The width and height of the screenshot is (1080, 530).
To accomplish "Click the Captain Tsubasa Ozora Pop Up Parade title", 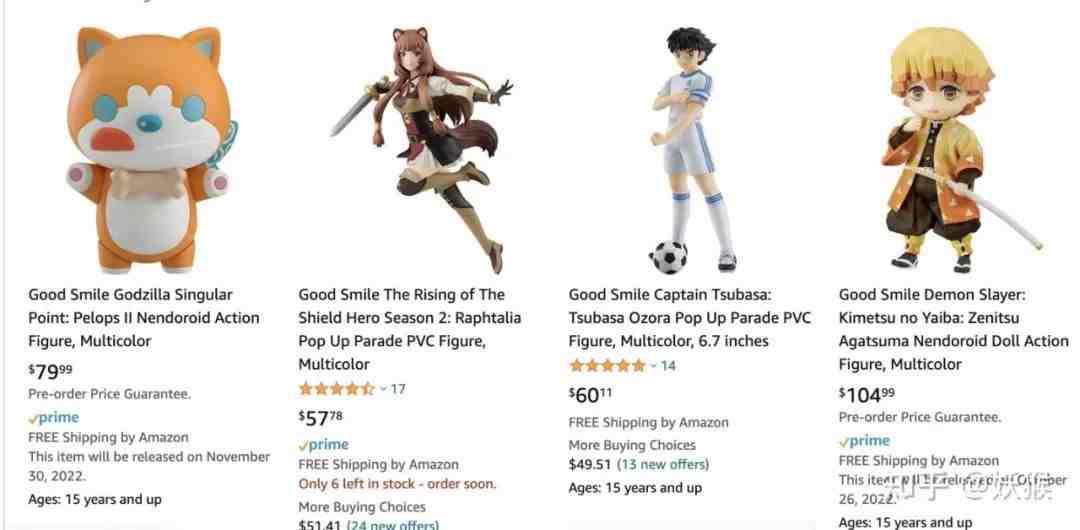I will point(689,318).
